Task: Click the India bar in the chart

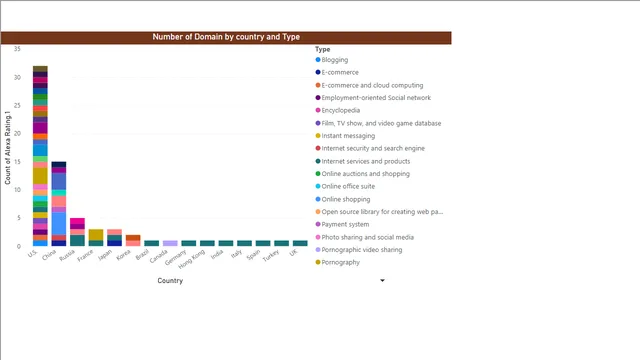Action: click(226, 243)
